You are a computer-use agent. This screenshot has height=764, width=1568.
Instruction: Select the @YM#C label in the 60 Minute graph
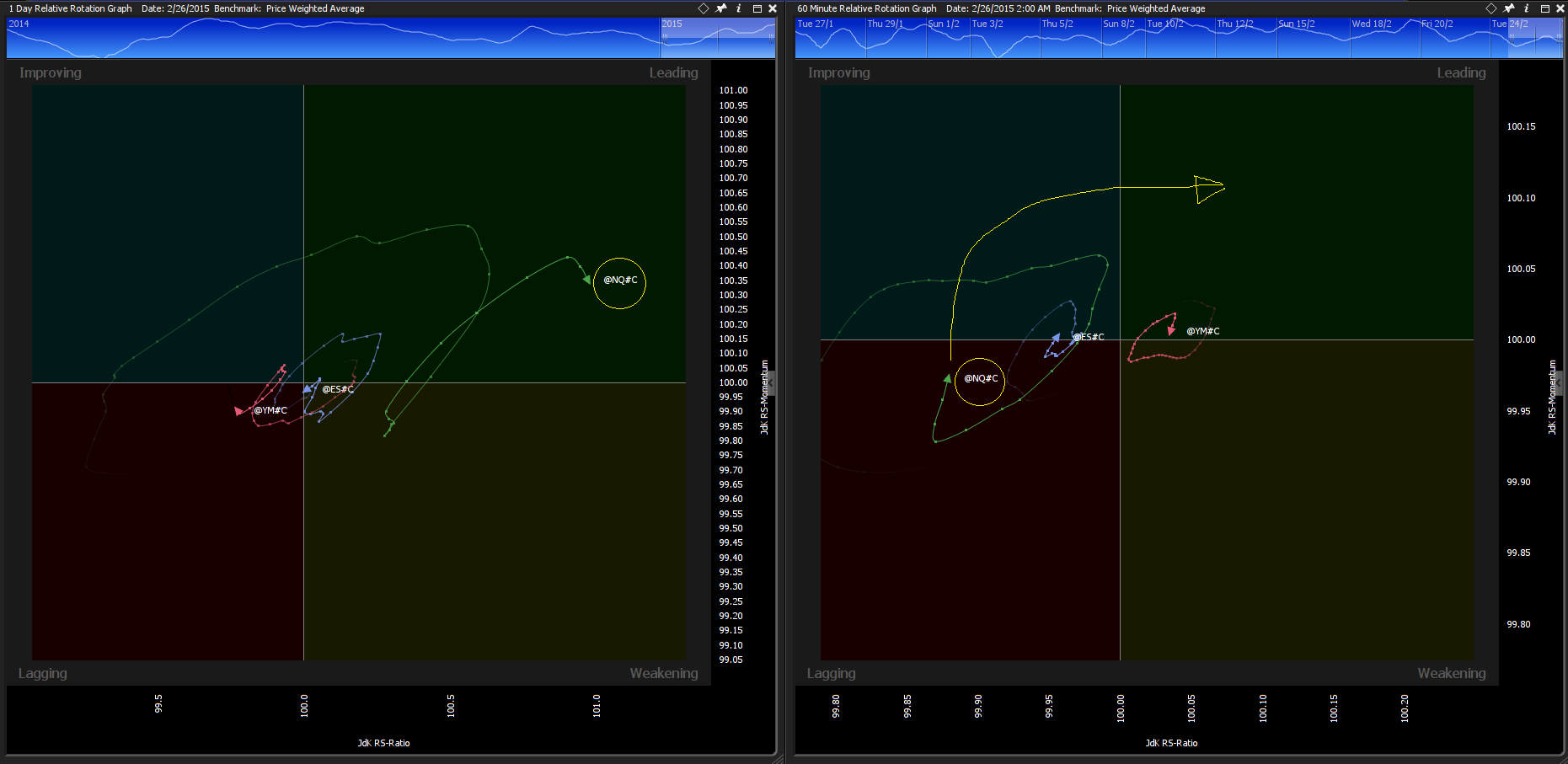click(x=1203, y=331)
